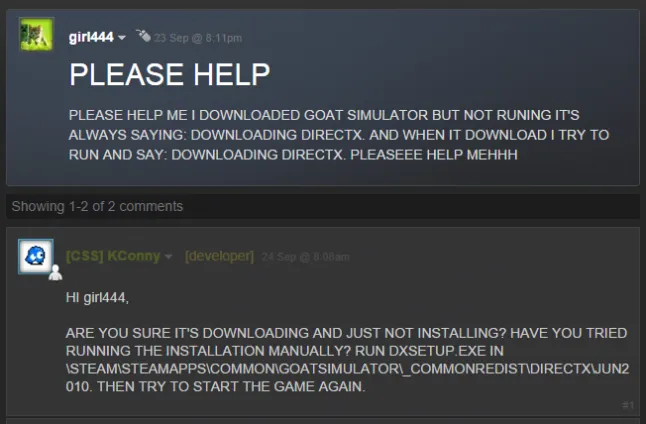Click the person badge on KConny's avatar
The image size is (646, 424).
point(55,273)
